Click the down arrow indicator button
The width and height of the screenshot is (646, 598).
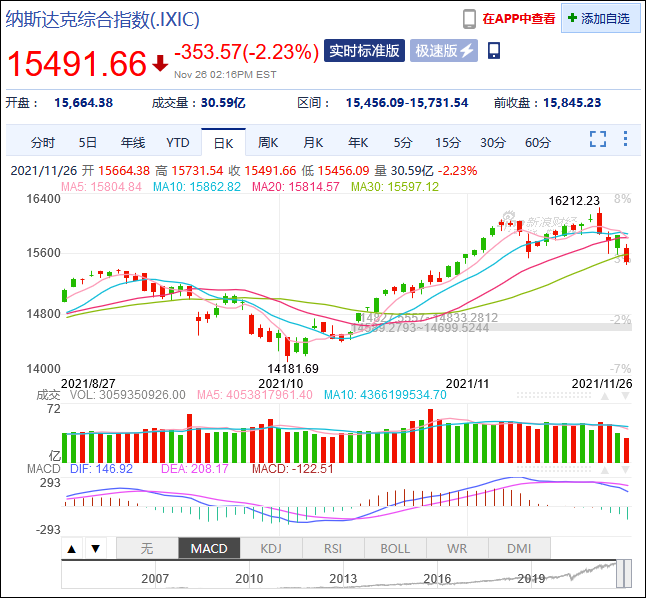96,549
